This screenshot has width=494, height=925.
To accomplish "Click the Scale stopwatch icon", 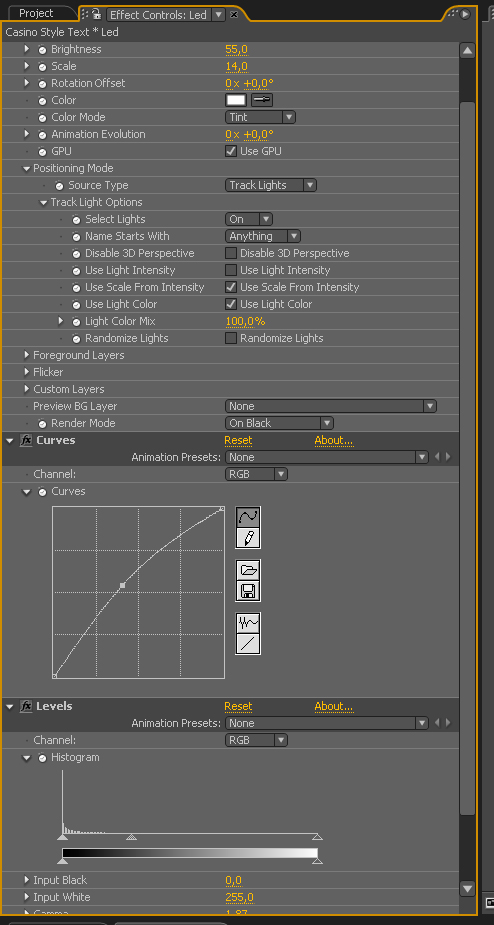I will click(42, 67).
